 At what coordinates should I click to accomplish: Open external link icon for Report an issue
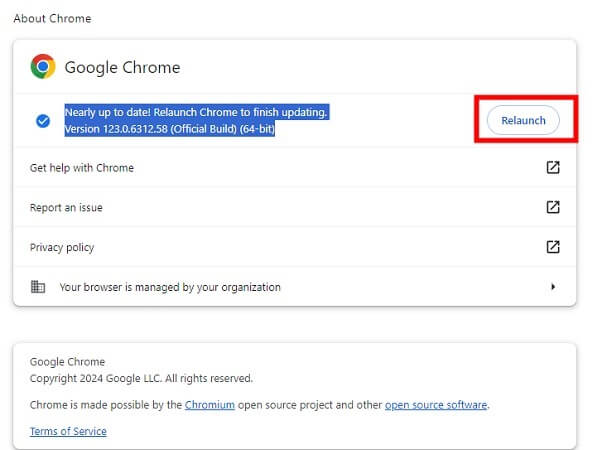point(552,207)
